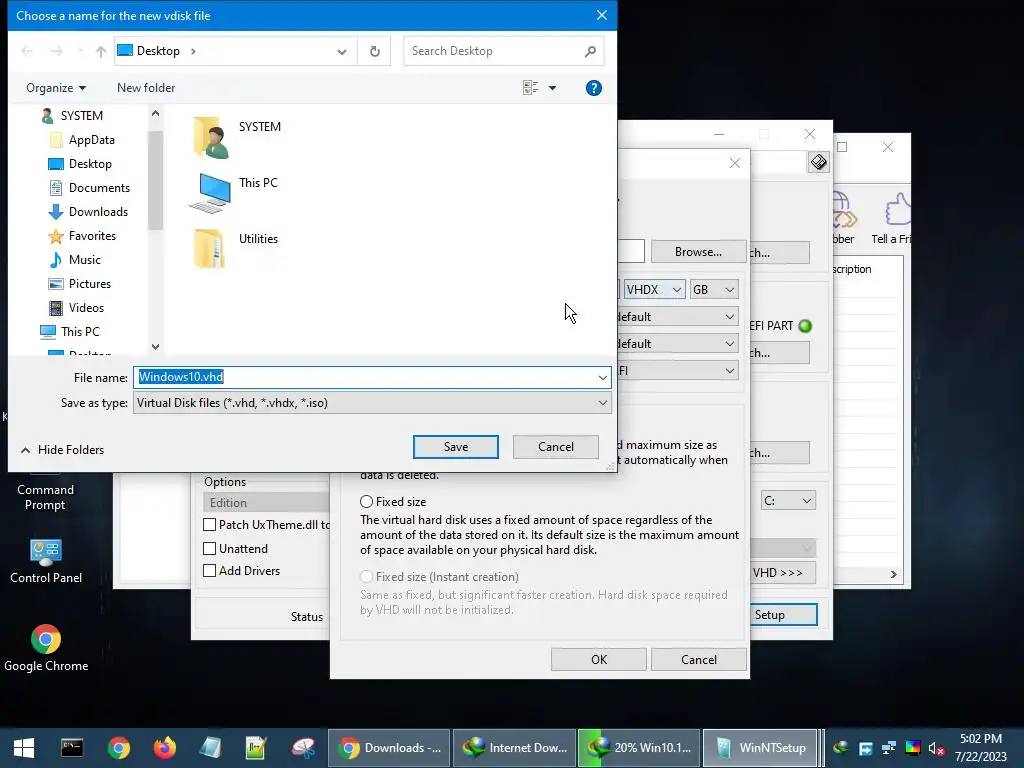Switch to 20% Win10 download taskbar window
Screen dimensions: 1024x768
click(639, 748)
